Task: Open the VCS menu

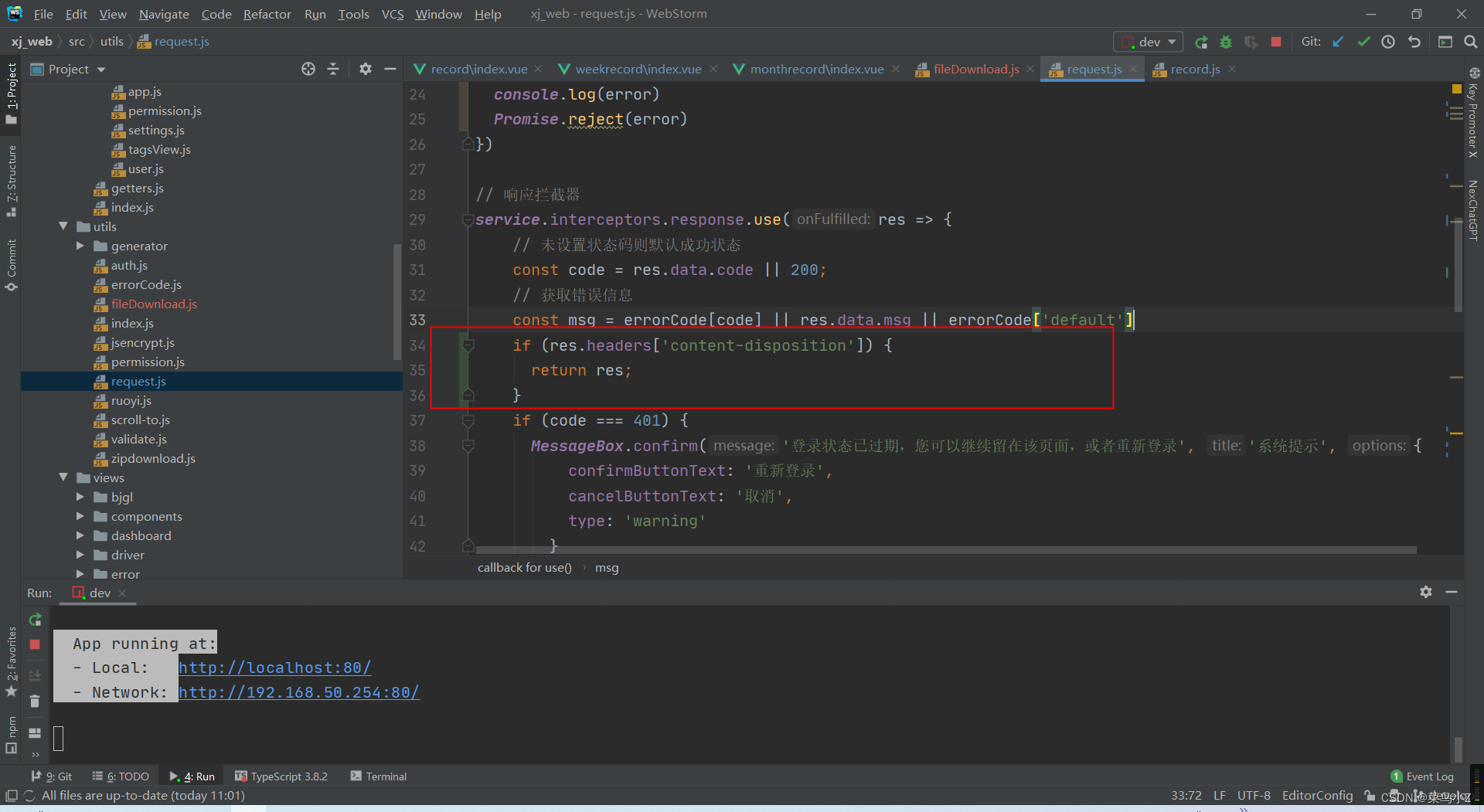Action: [393, 14]
